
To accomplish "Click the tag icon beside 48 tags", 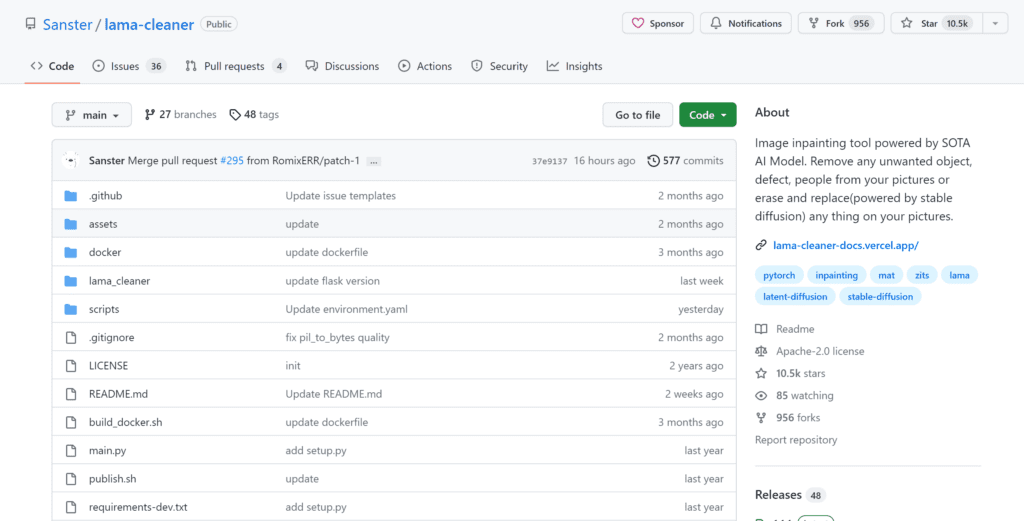I will (235, 115).
